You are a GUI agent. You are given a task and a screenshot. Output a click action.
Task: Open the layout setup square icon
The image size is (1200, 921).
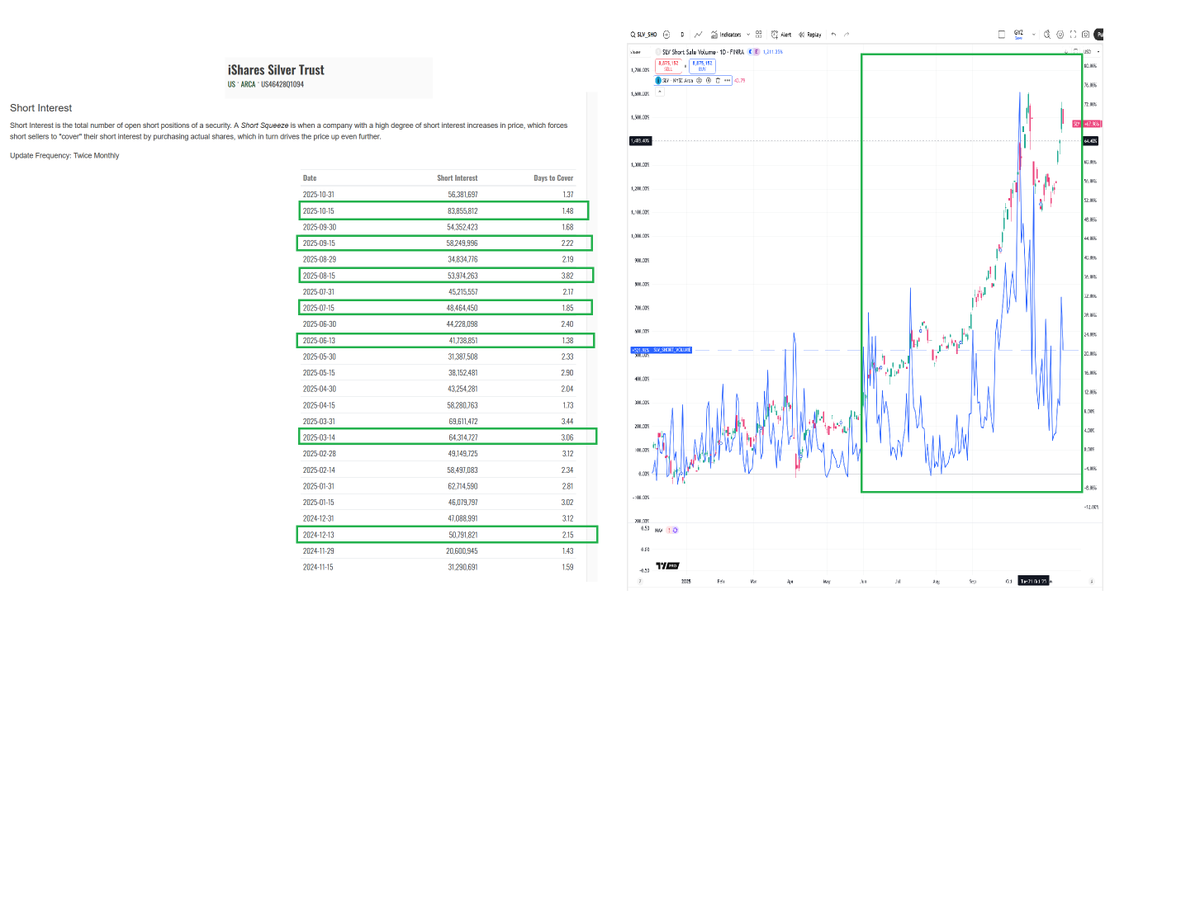coord(1001,34)
